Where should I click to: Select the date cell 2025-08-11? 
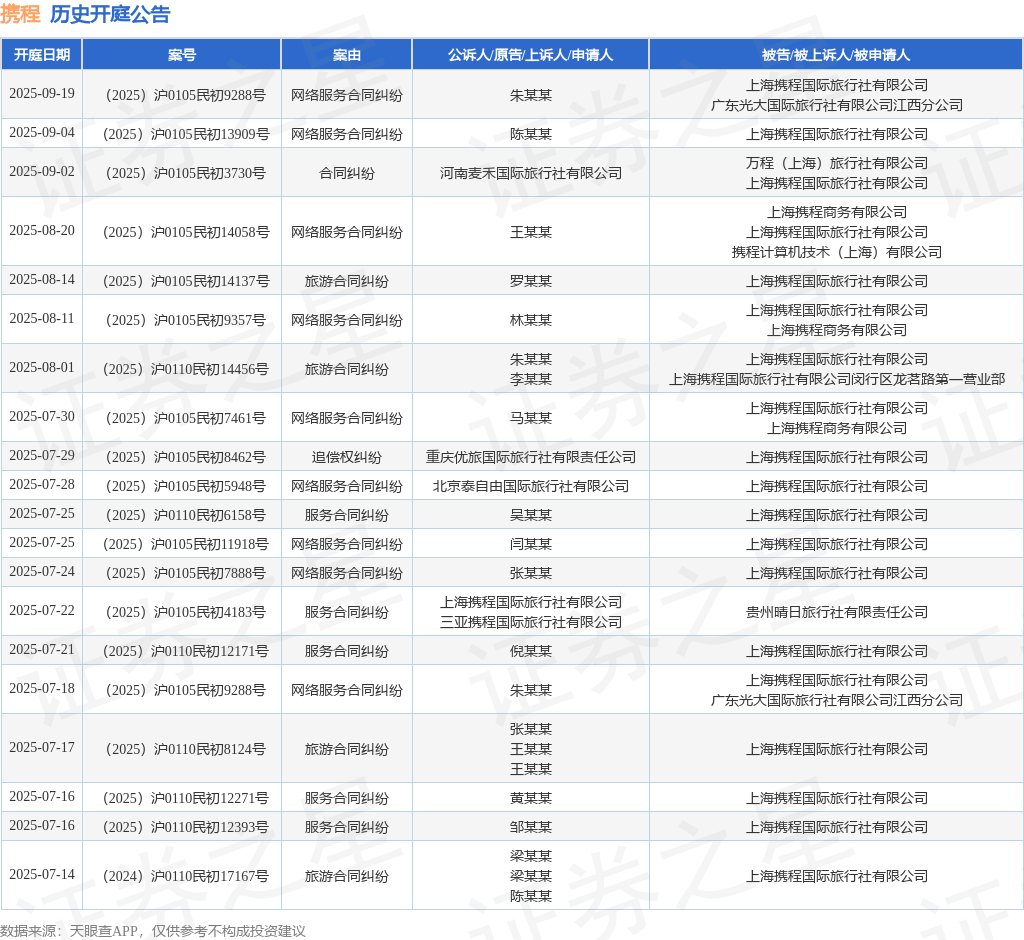tap(42, 319)
